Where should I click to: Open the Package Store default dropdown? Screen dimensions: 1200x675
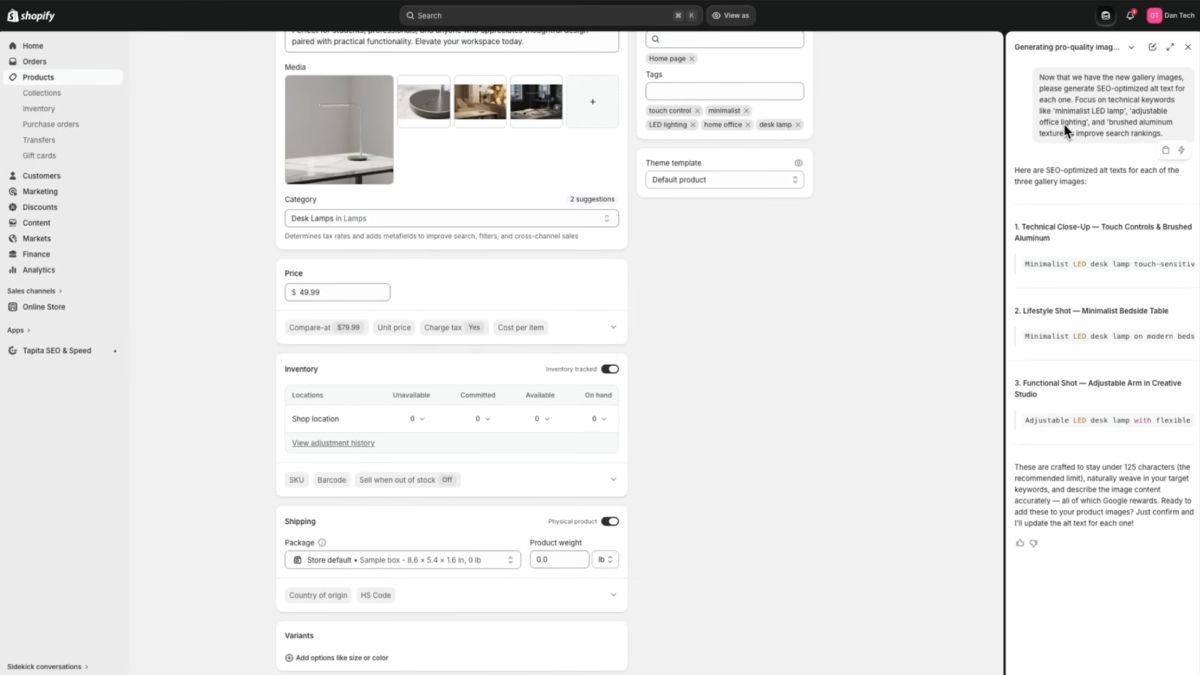point(403,560)
